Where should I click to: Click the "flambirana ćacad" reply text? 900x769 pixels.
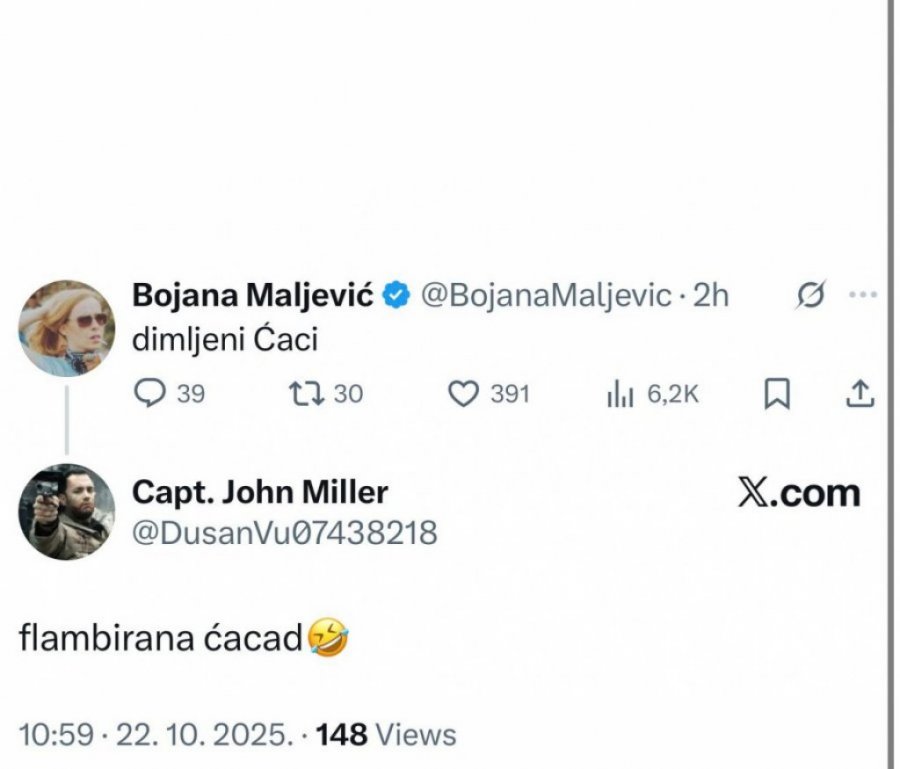tap(160, 639)
